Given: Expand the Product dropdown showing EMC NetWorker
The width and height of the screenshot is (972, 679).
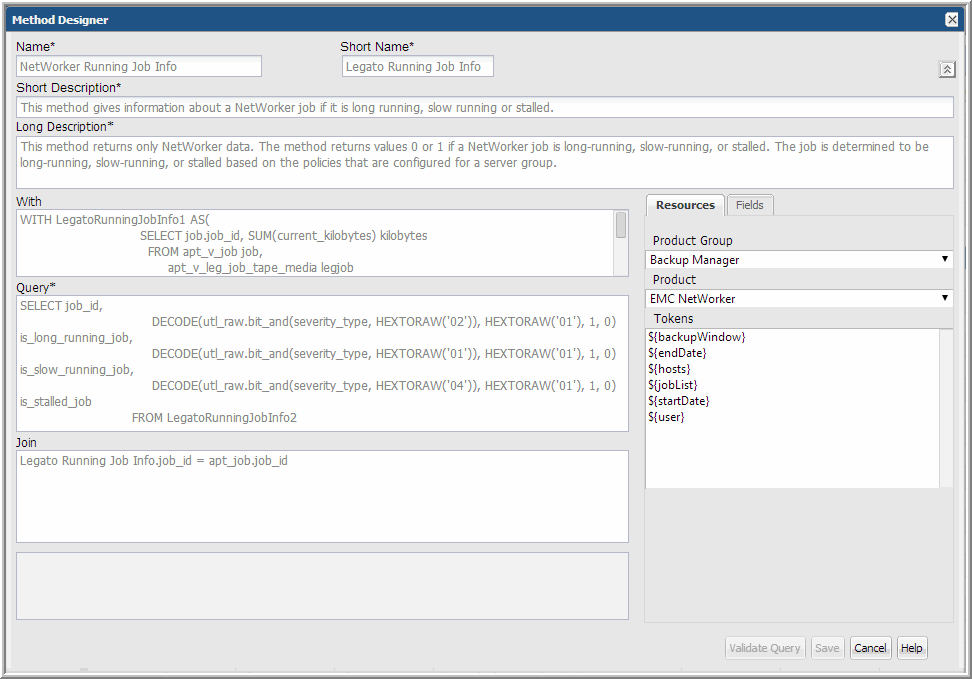Looking at the screenshot, I should (x=799, y=299).
